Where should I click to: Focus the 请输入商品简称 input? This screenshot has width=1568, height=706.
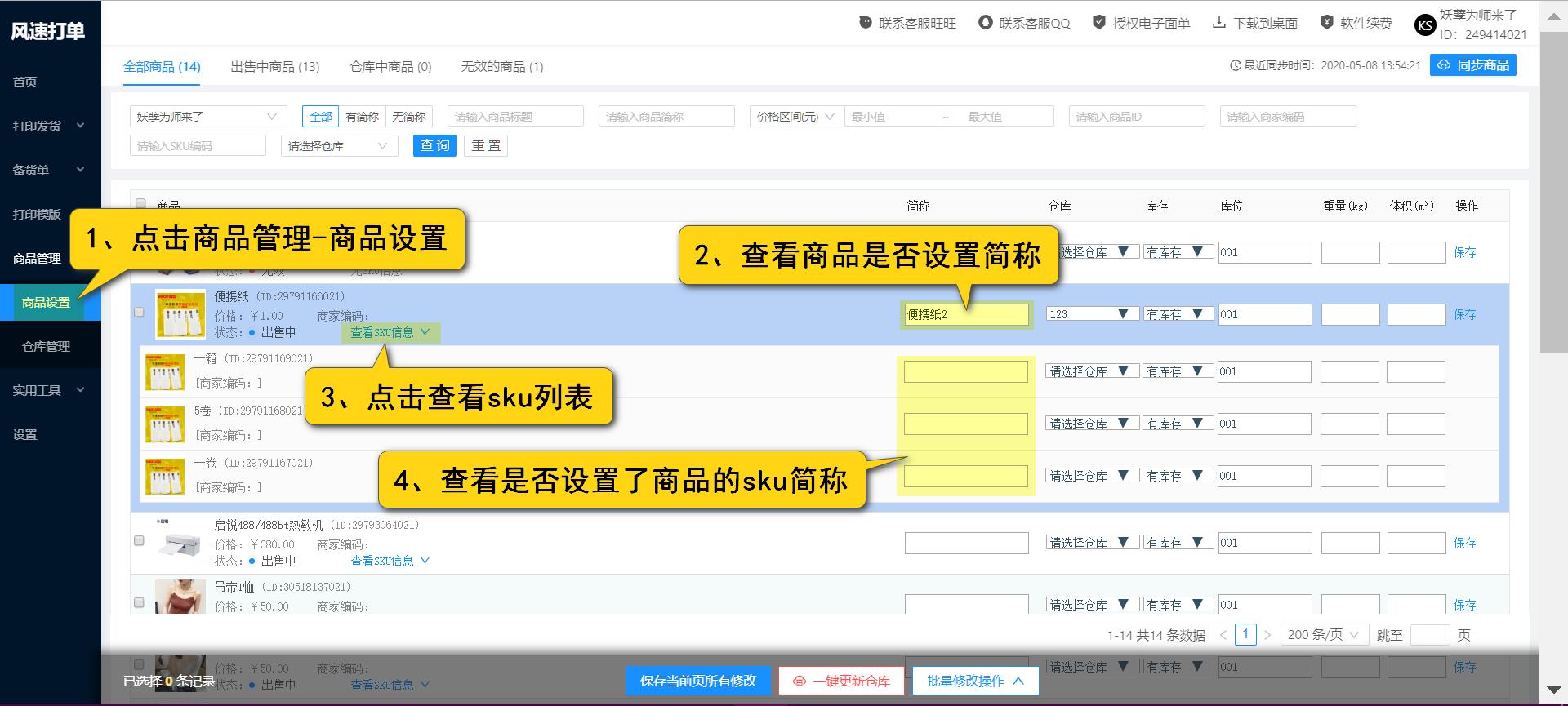(x=666, y=117)
